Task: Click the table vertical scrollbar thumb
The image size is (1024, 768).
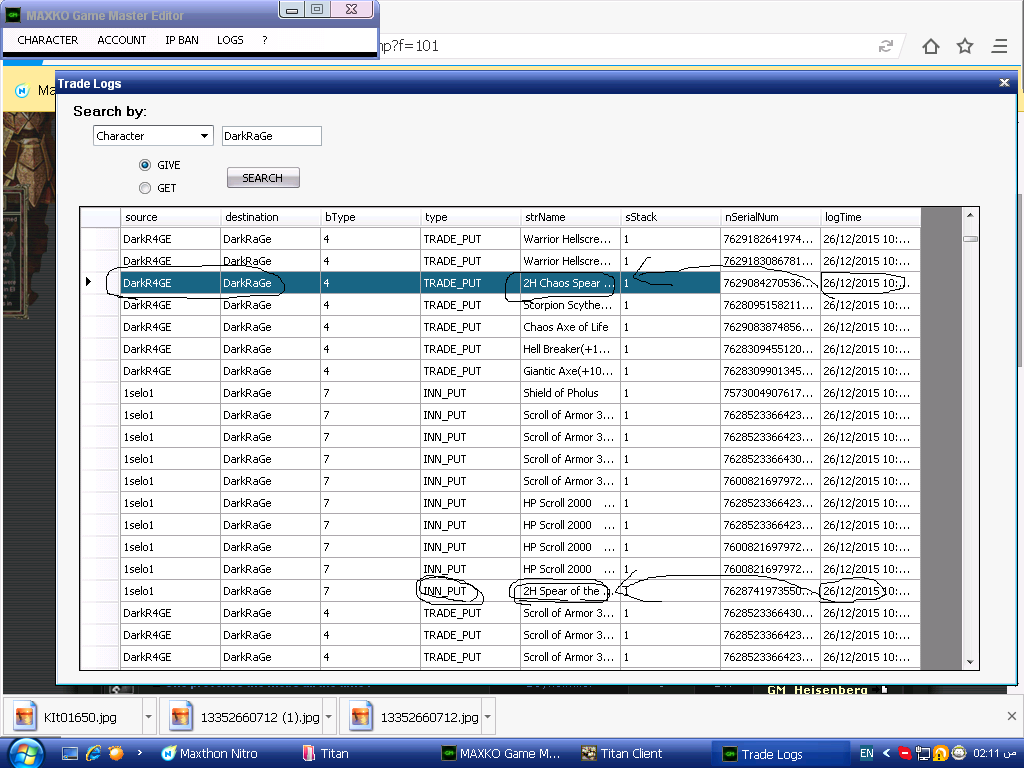Action: (970, 239)
